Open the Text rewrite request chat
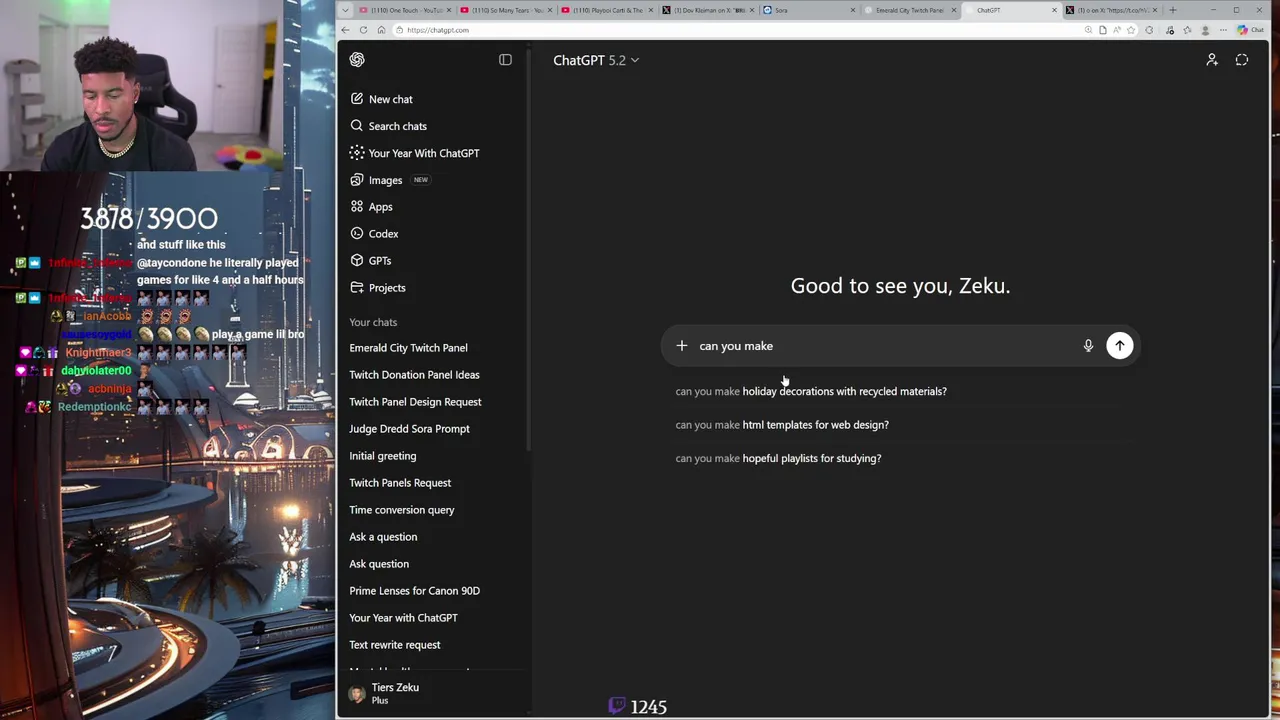This screenshot has width=1280, height=720. click(394, 645)
